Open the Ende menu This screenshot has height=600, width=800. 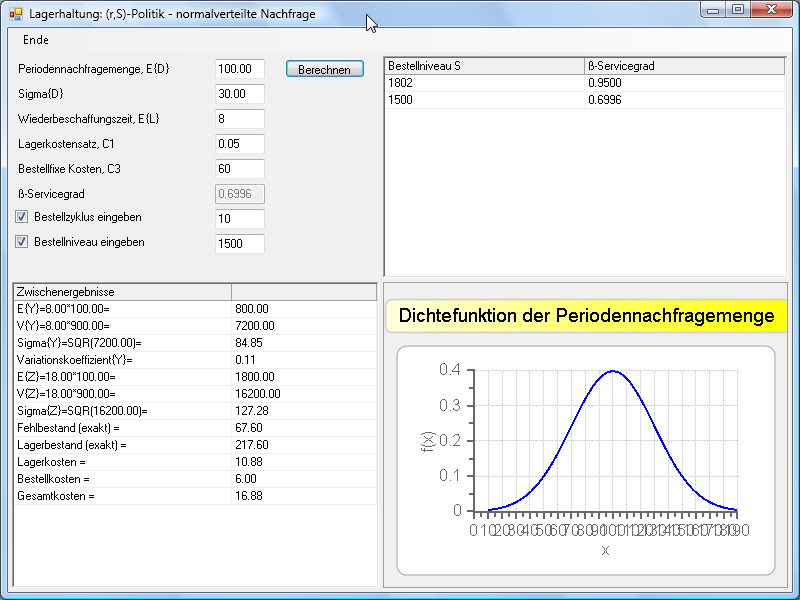point(35,40)
